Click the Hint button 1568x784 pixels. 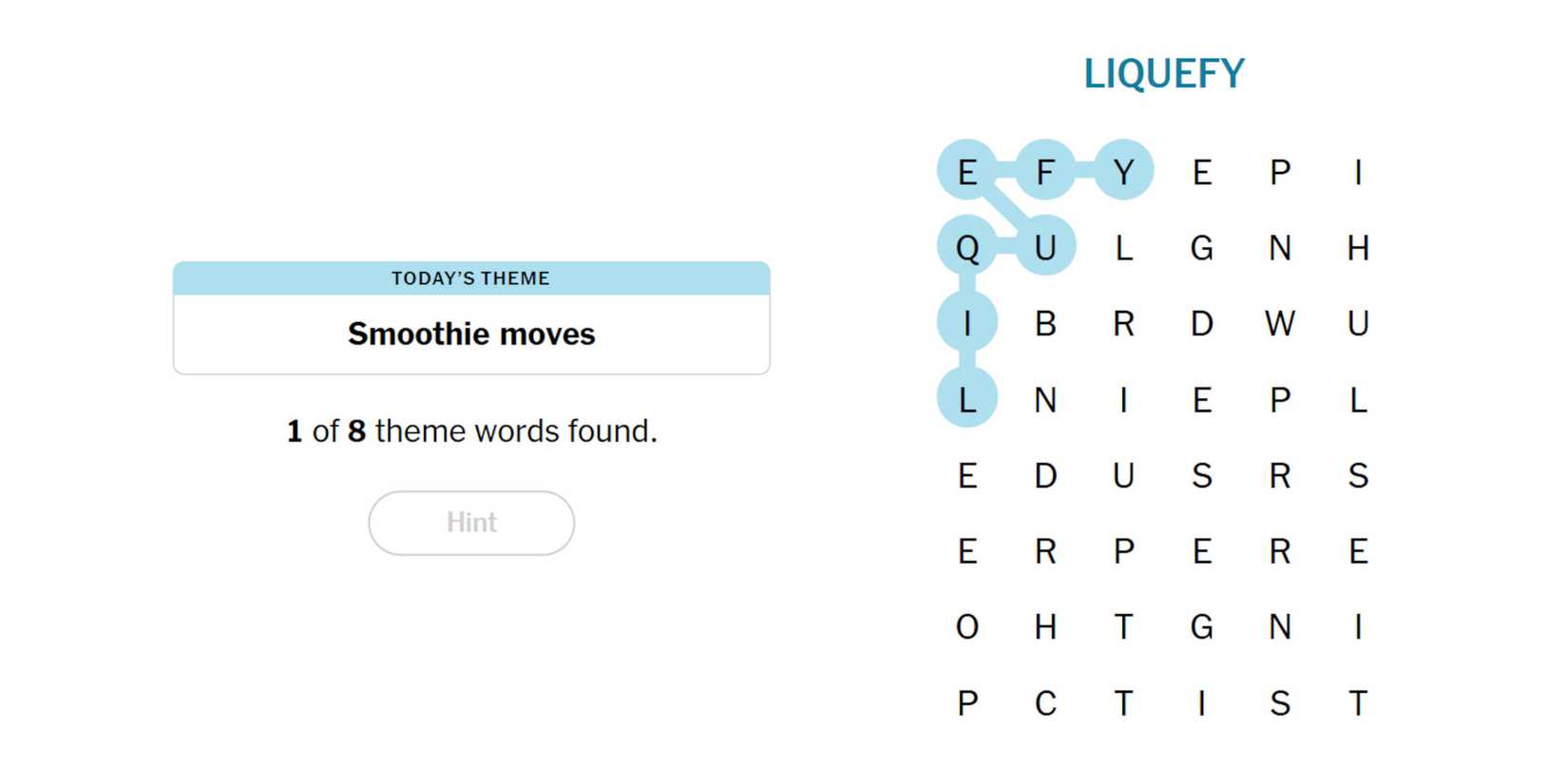470,522
